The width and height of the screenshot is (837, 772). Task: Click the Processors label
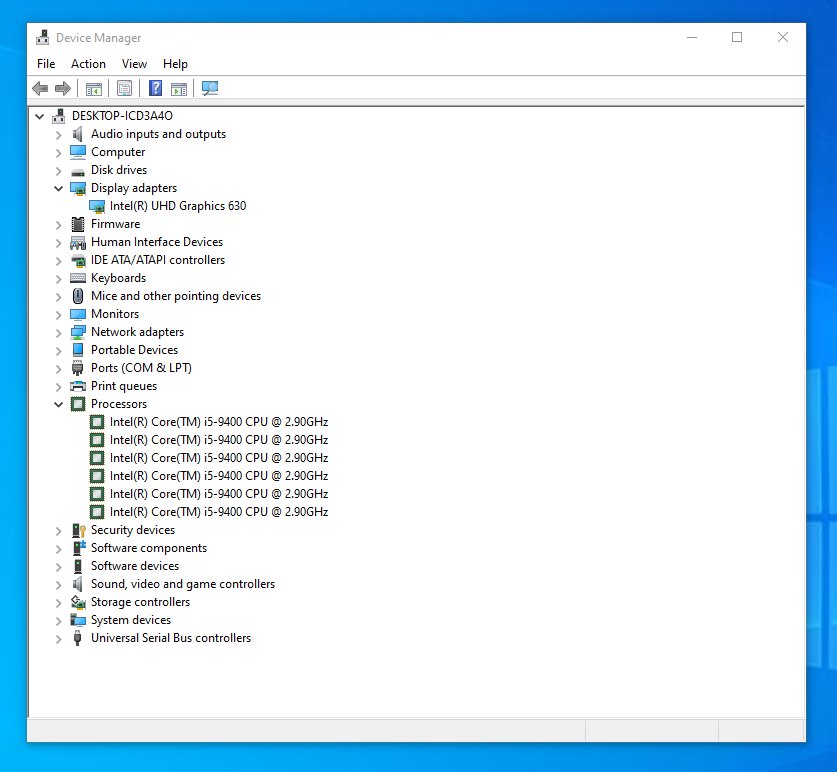click(x=119, y=404)
